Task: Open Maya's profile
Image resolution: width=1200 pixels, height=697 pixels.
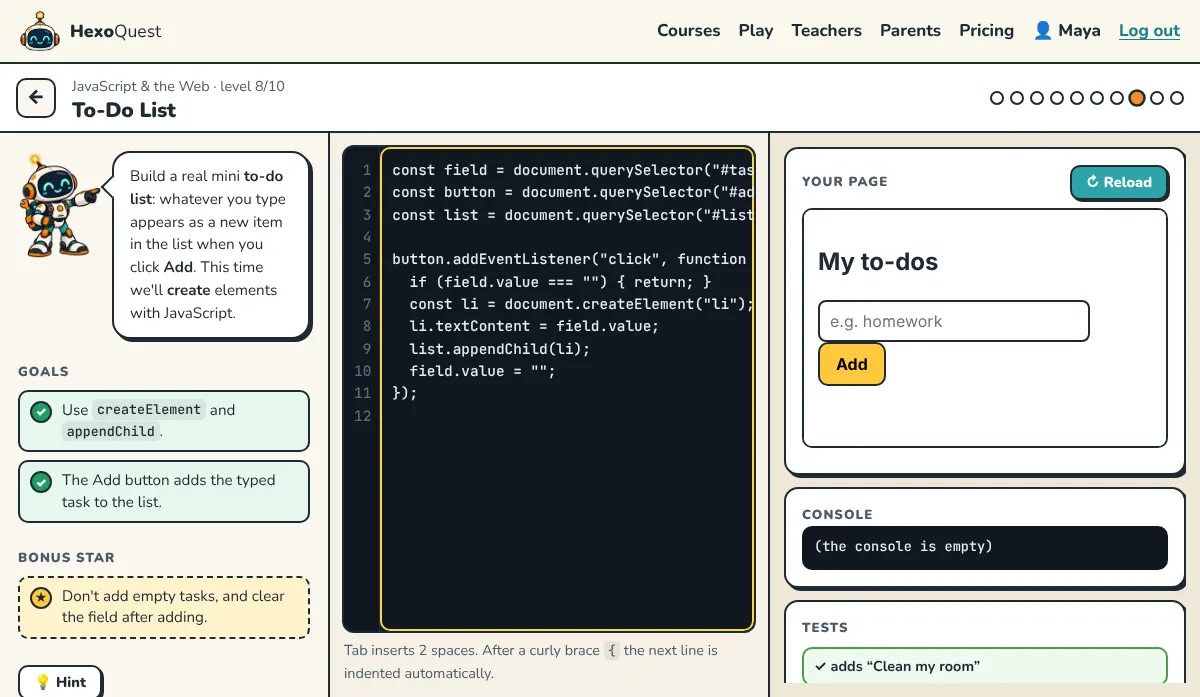Action: click(1067, 30)
